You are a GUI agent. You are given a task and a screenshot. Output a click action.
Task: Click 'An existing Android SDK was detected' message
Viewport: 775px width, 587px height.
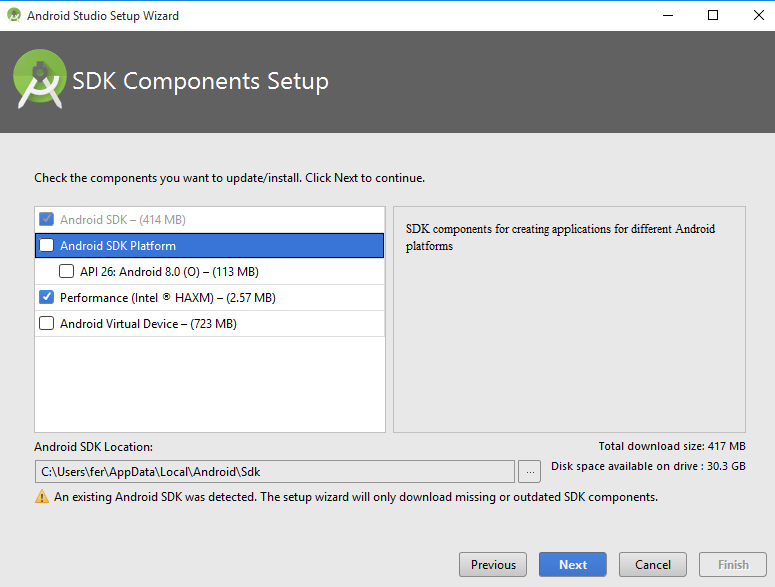tap(355, 497)
